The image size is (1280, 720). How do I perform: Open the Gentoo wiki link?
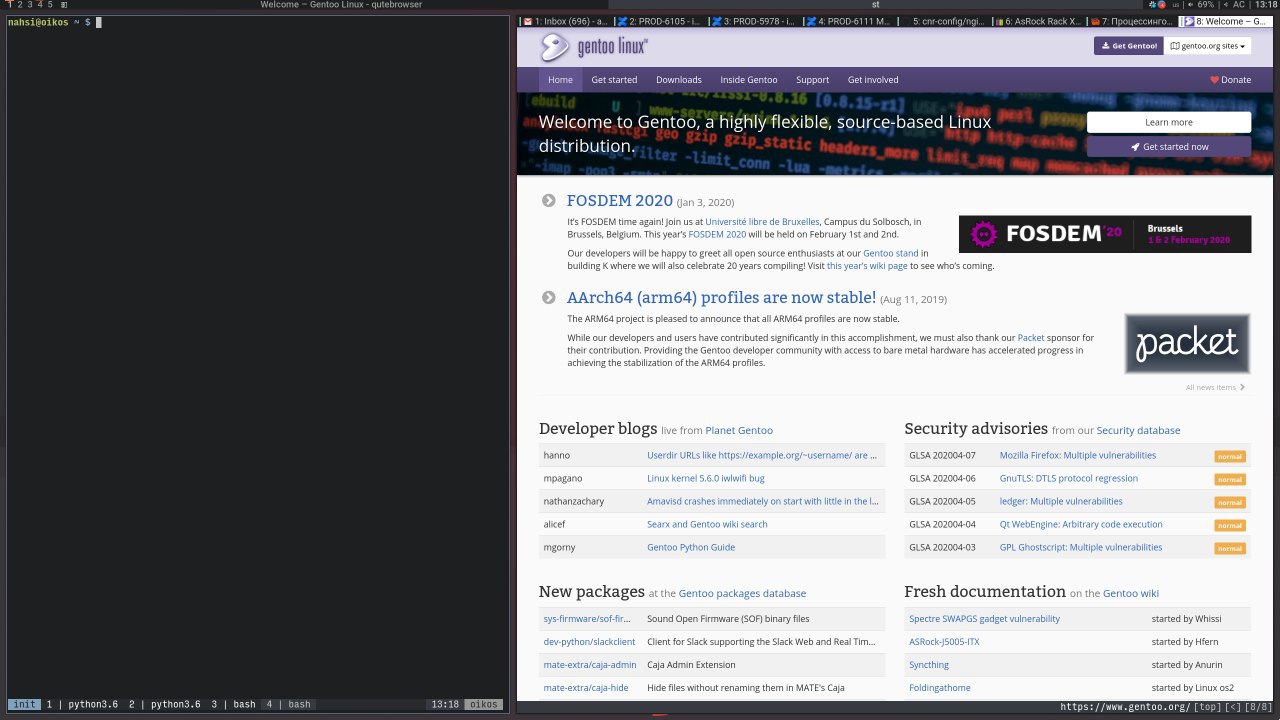(x=1131, y=594)
